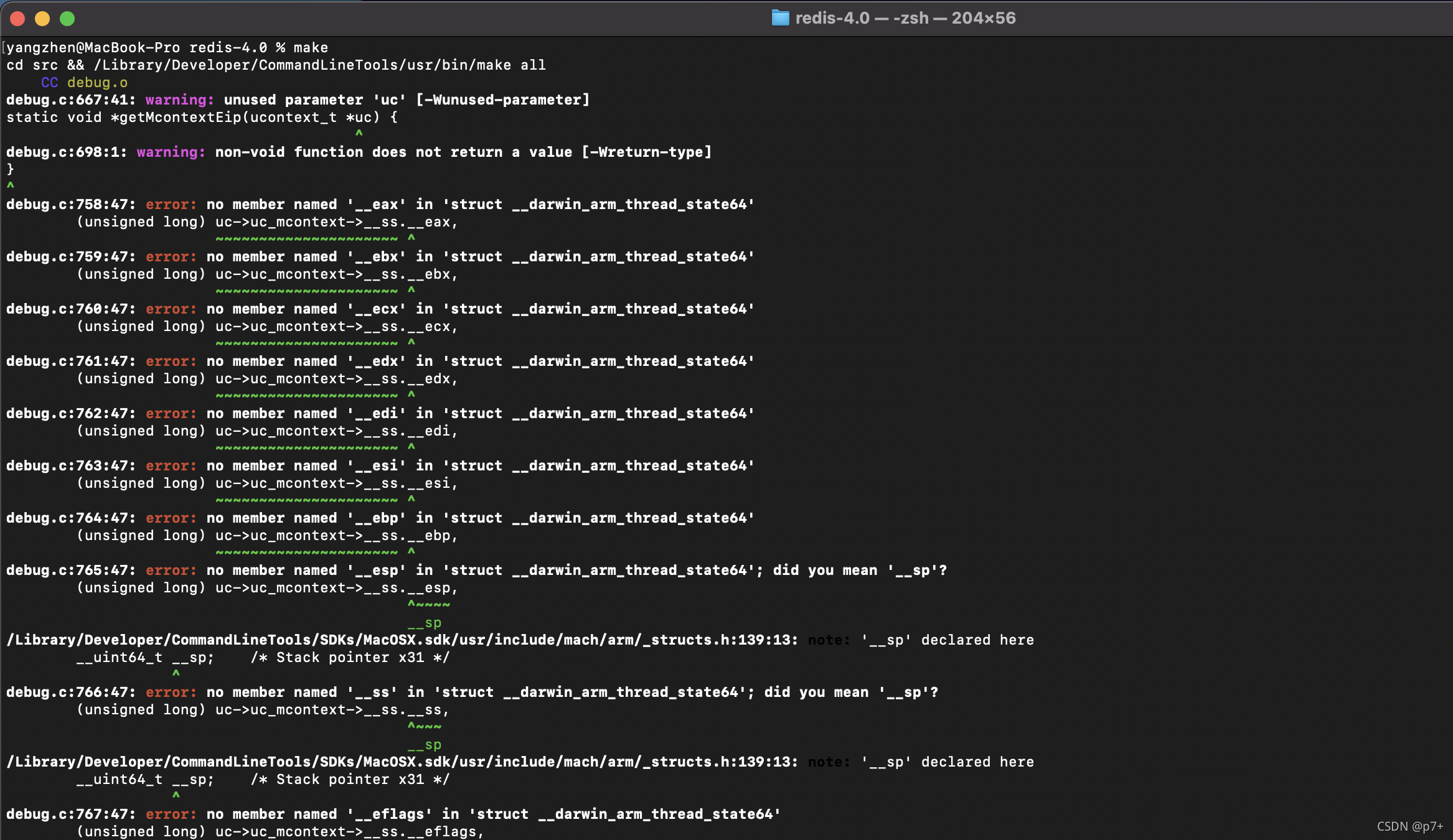
Task: Click the 'did you mean __sp' suggestion on line 765
Action: tap(859, 571)
